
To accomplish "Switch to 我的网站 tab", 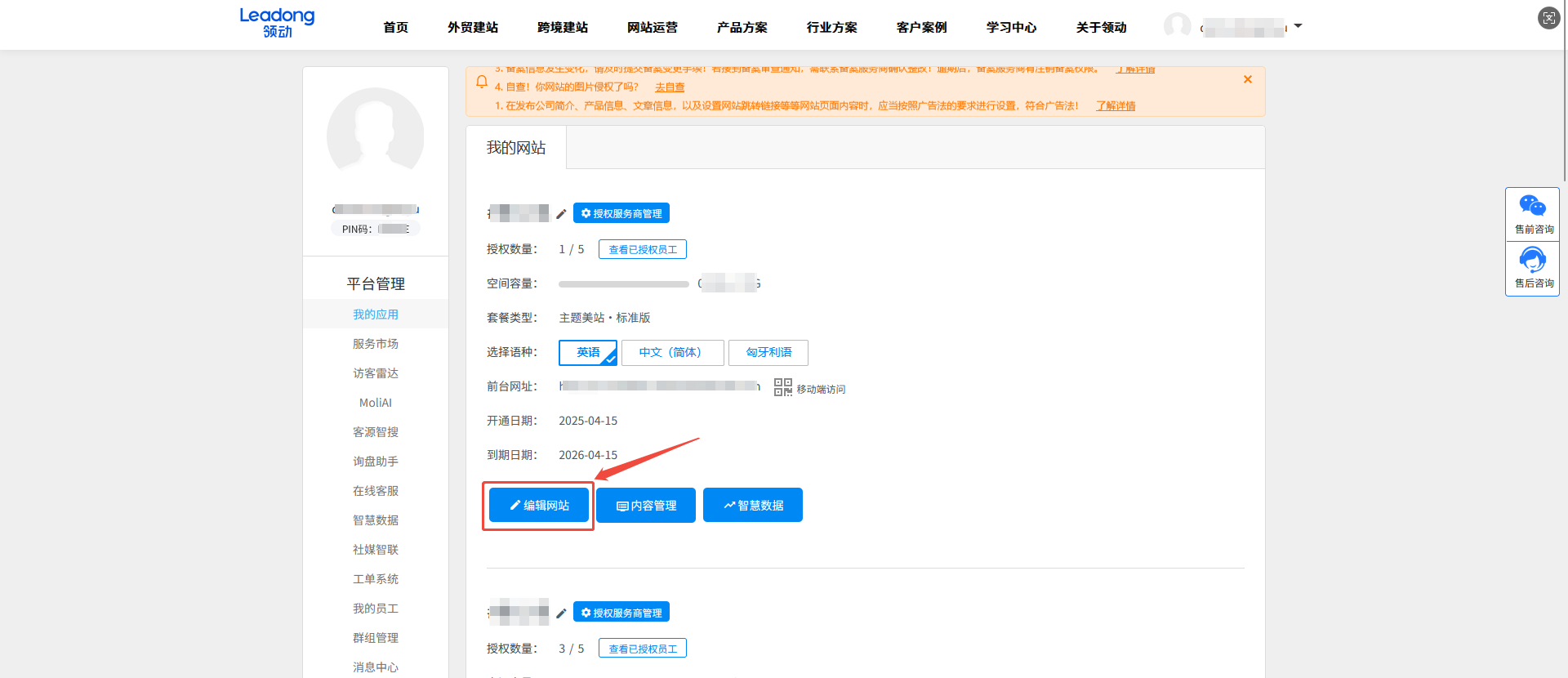I will click(516, 148).
